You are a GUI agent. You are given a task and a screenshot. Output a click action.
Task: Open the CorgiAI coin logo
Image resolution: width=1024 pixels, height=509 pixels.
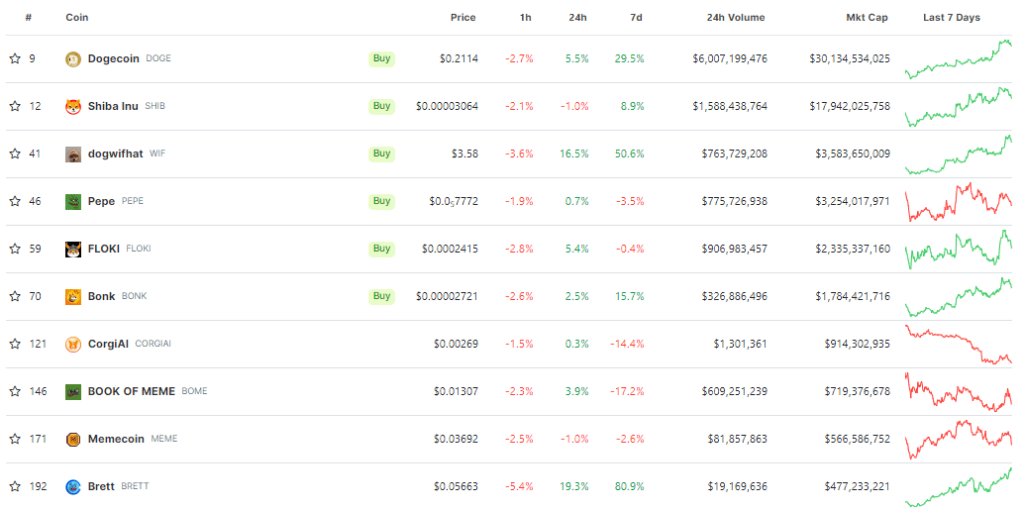click(x=73, y=344)
